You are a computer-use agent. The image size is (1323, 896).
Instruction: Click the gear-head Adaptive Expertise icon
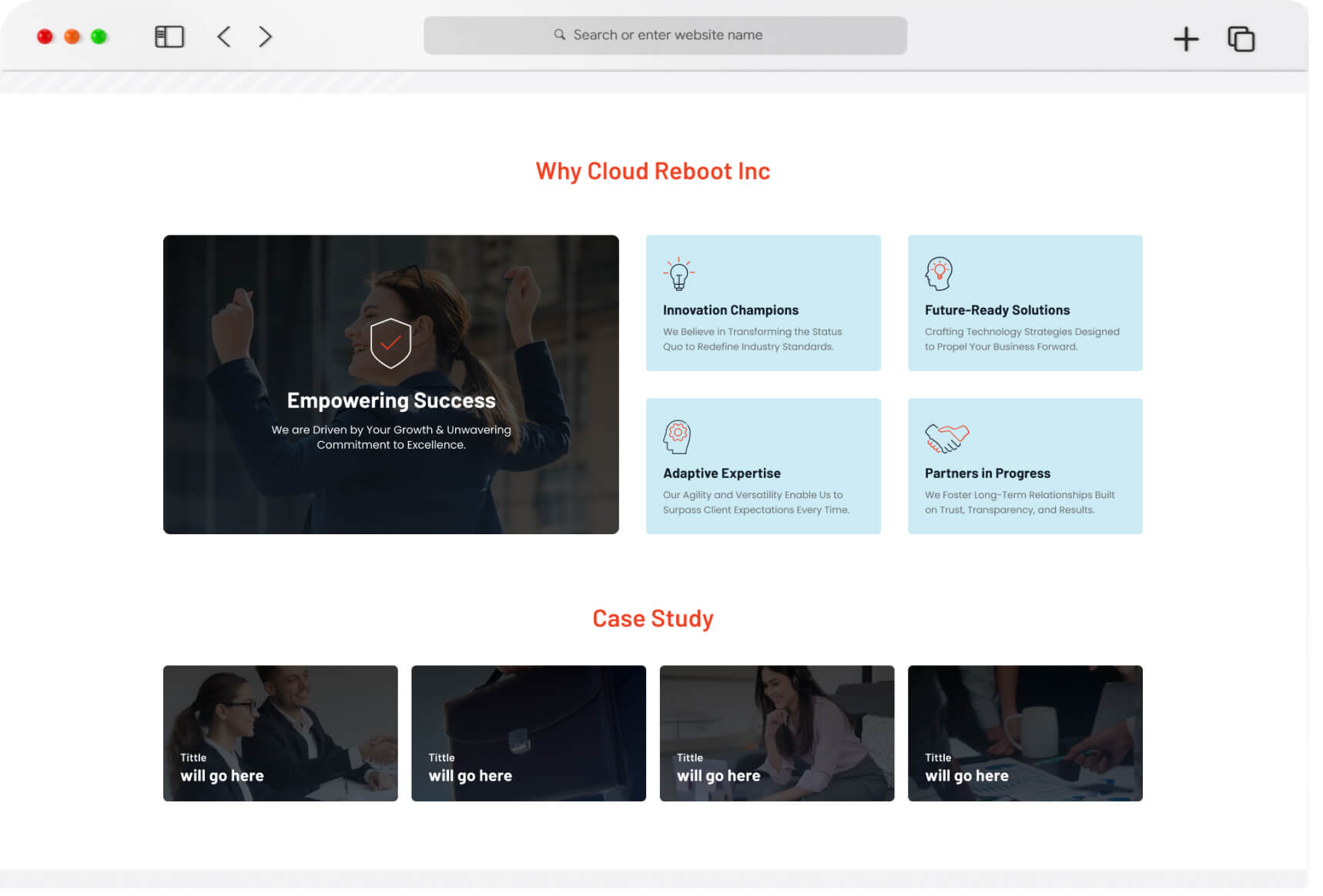677,437
